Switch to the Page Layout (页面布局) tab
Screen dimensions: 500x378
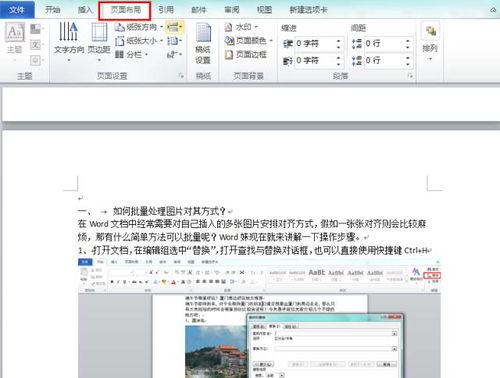click(125, 10)
